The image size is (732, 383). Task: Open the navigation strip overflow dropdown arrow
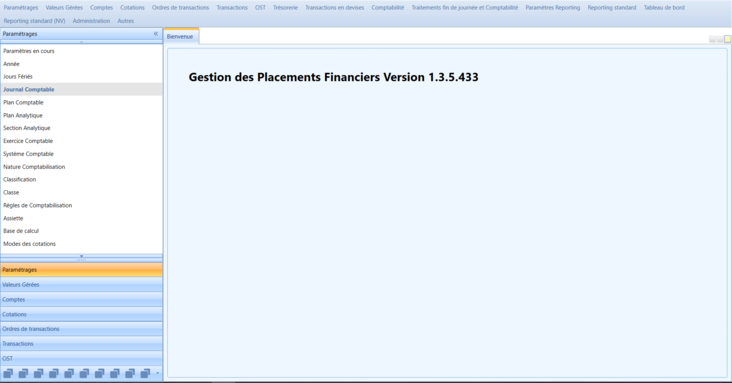click(x=158, y=373)
